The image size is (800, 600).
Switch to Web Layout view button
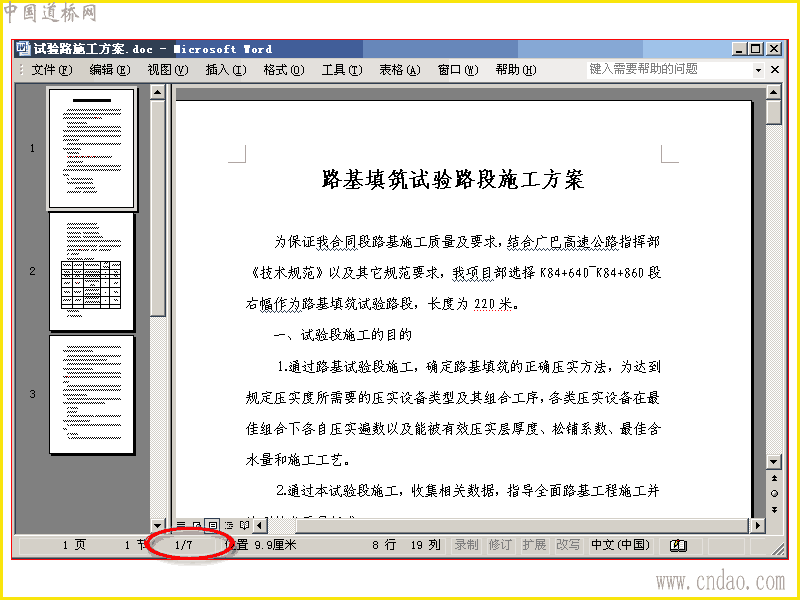click(x=197, y=525)
